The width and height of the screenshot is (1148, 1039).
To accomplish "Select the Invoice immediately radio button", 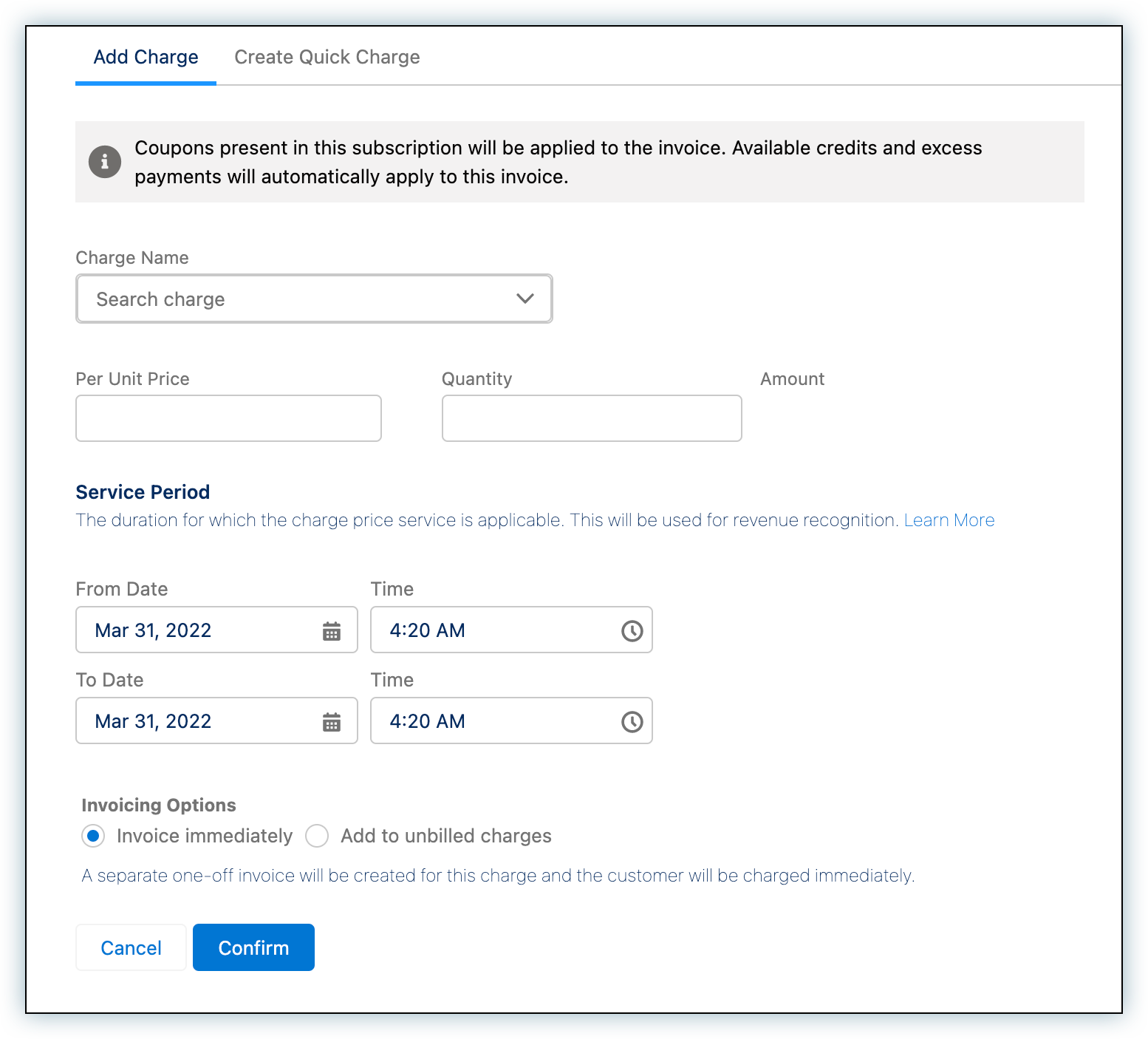I will coord(93,836).
